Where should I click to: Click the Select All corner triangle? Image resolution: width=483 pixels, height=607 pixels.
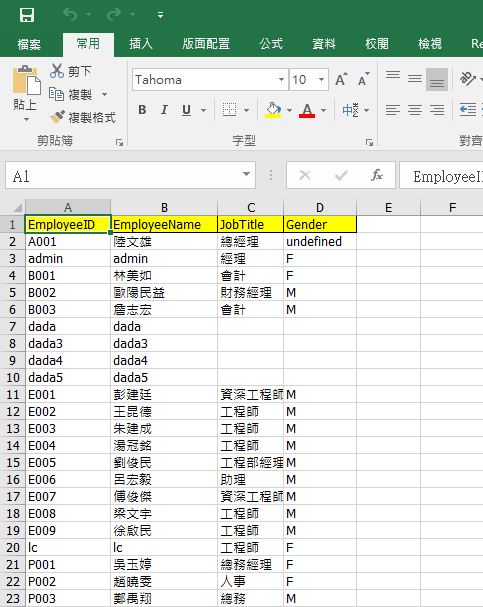tap(17, 208)
